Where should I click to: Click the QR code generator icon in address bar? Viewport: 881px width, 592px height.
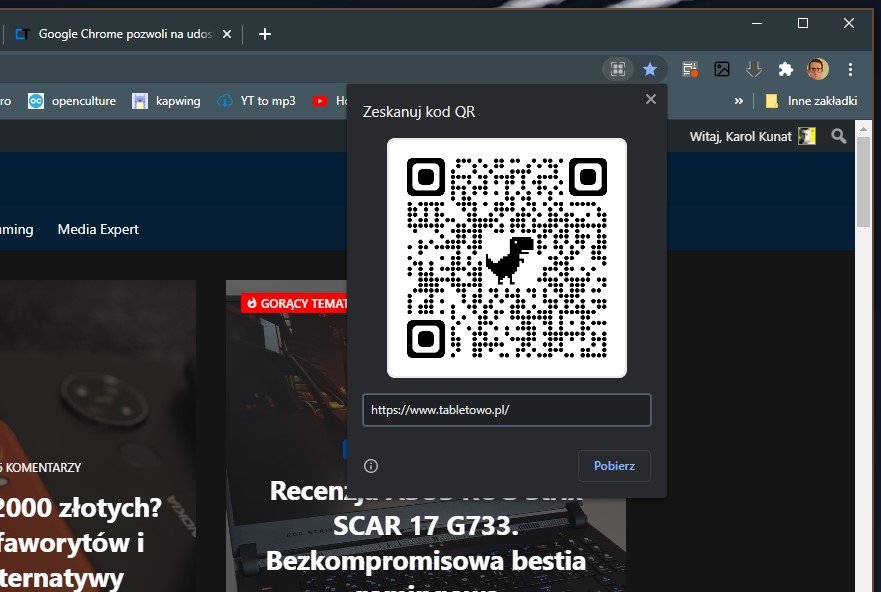(x=617, y=69)
